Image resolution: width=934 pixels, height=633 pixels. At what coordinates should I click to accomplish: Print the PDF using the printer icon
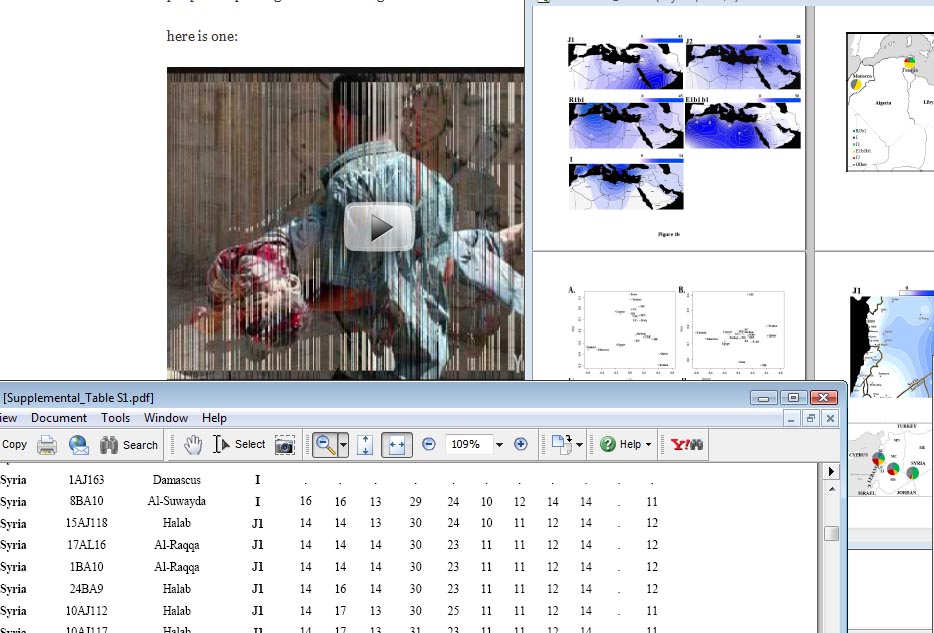[x=47, y=445]
